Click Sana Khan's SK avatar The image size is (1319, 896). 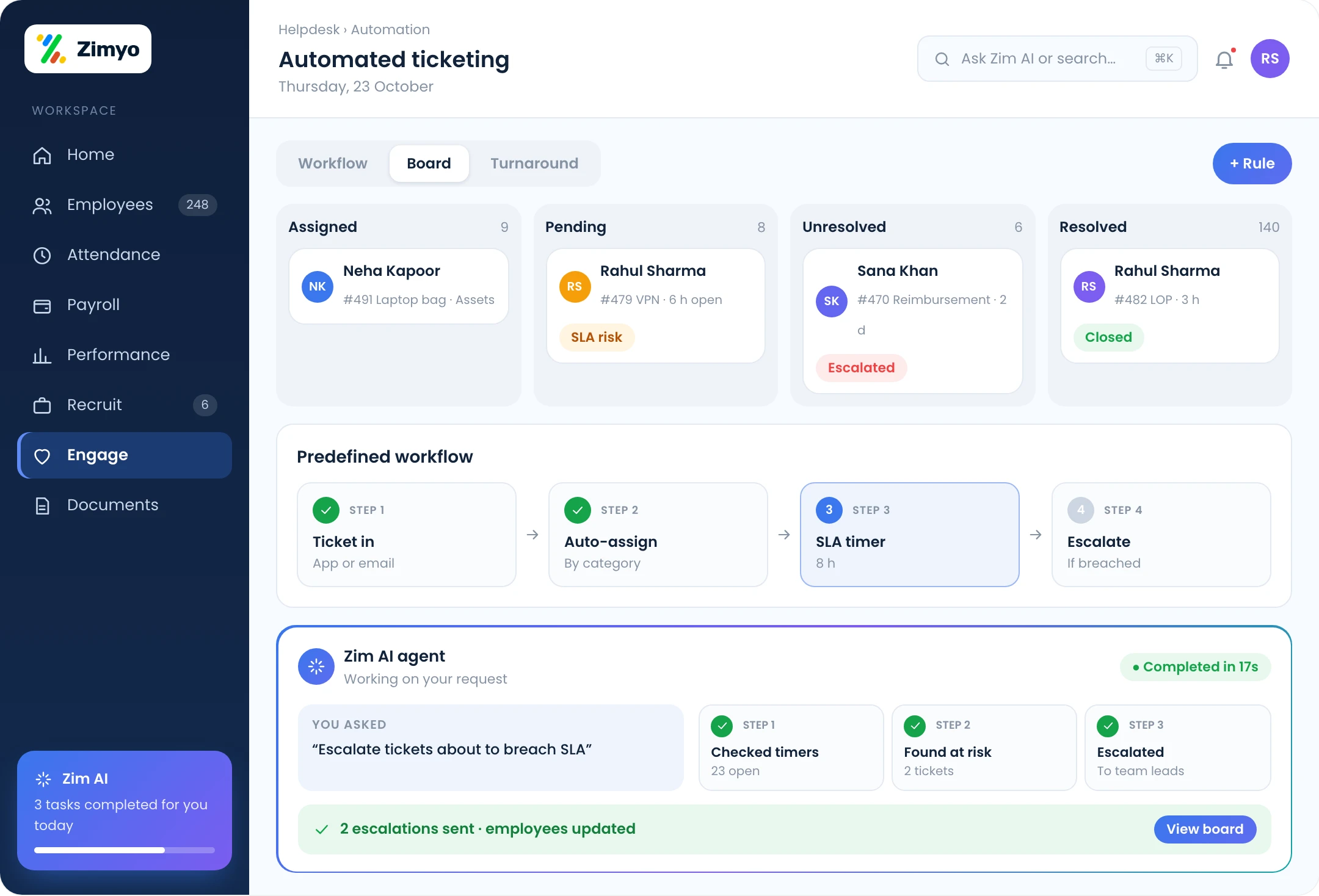pos(832,301)
